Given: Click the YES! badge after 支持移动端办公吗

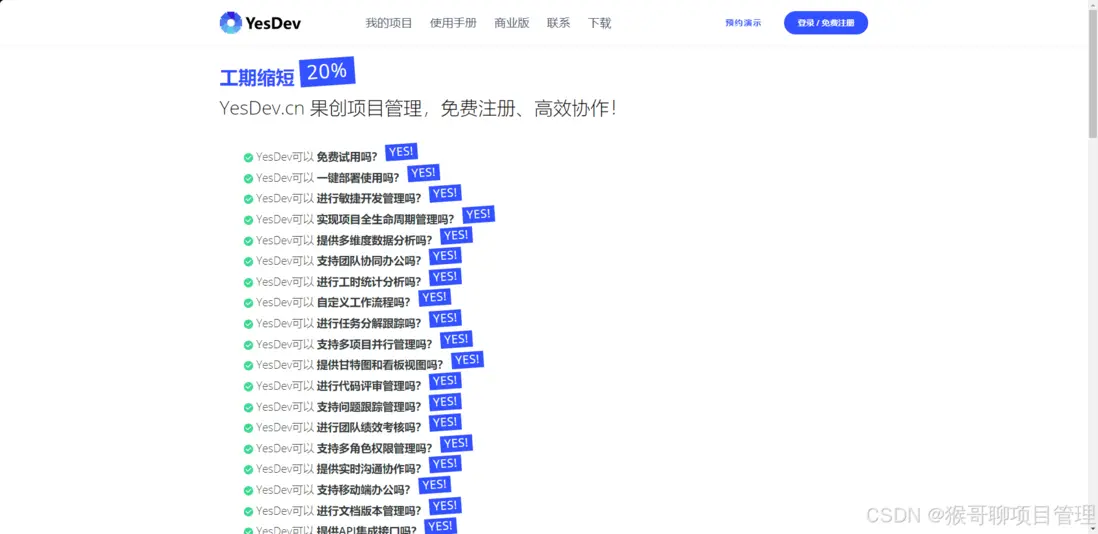Looking at the screenshot, I should (434, 484).
